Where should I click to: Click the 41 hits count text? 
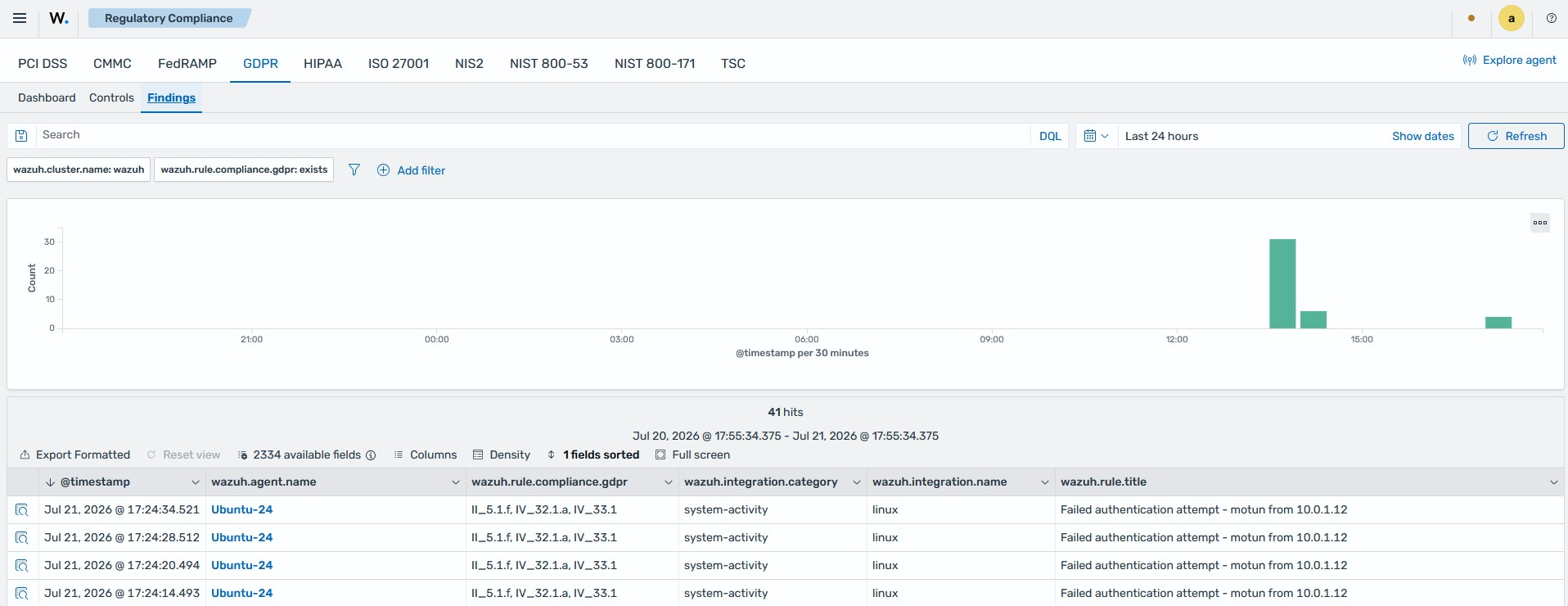[x=786, y=412]
